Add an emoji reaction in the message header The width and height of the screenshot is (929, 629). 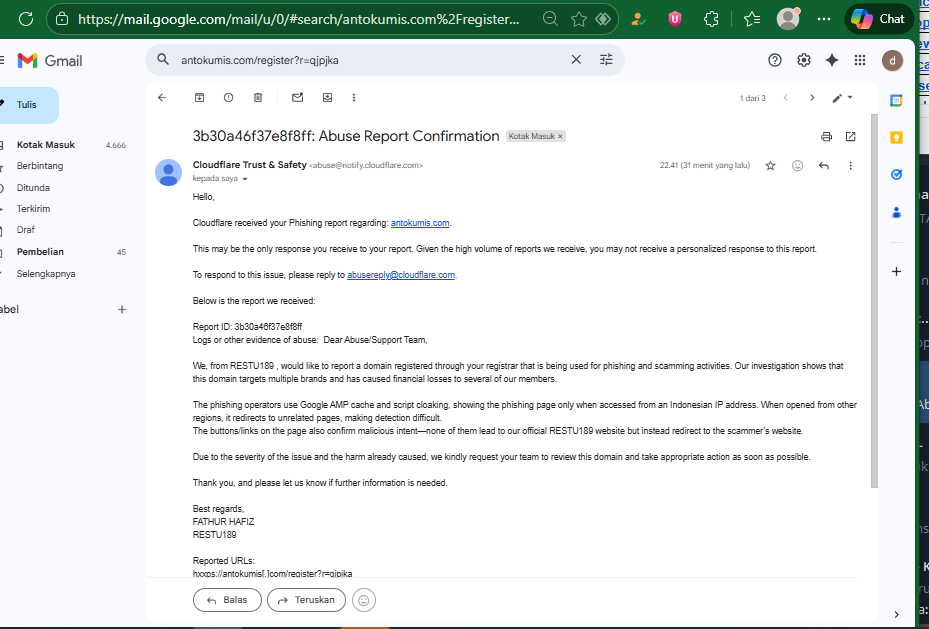coord(797,166)
